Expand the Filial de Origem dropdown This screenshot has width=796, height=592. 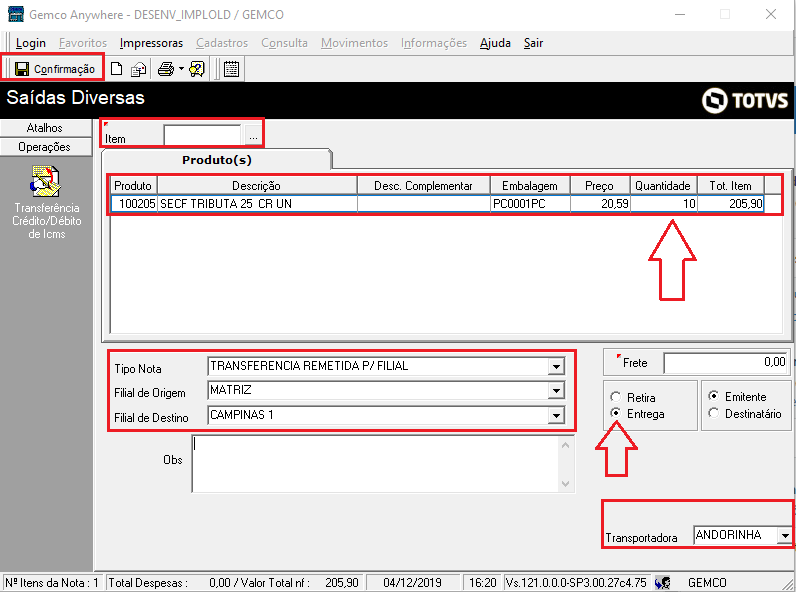(556, 390)
